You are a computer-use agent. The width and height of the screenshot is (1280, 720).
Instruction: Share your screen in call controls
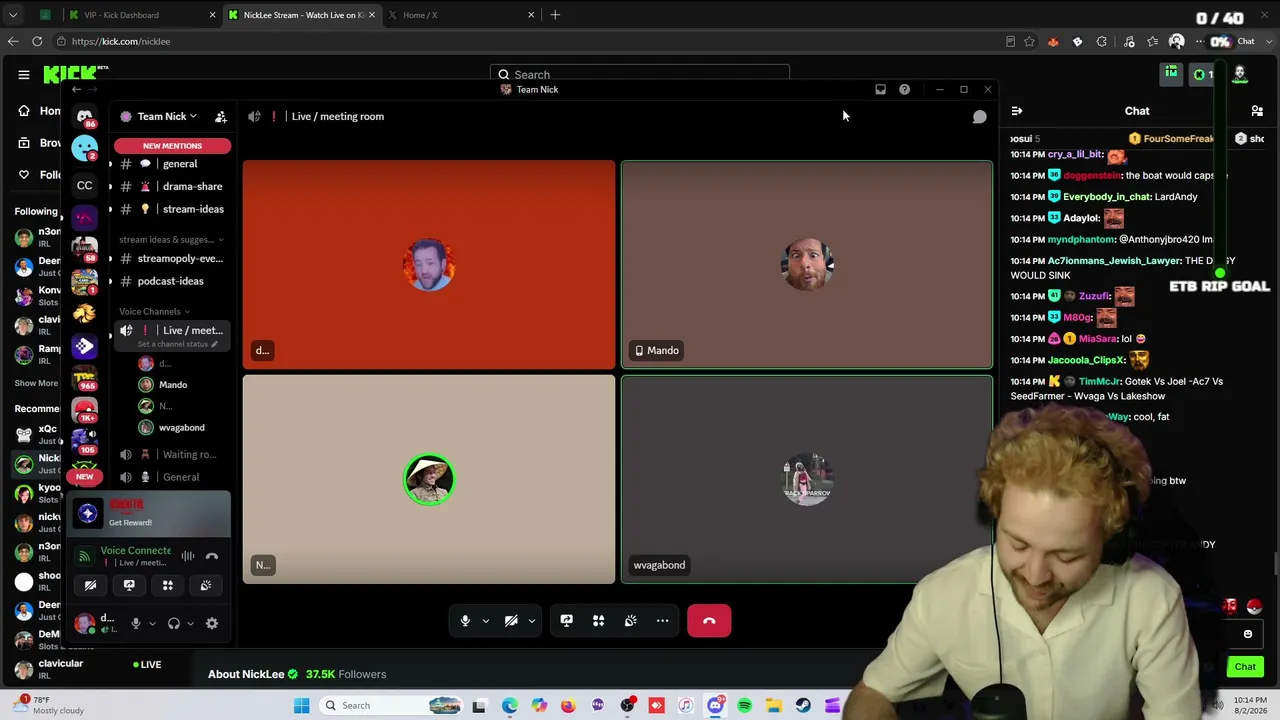point(566,621)
